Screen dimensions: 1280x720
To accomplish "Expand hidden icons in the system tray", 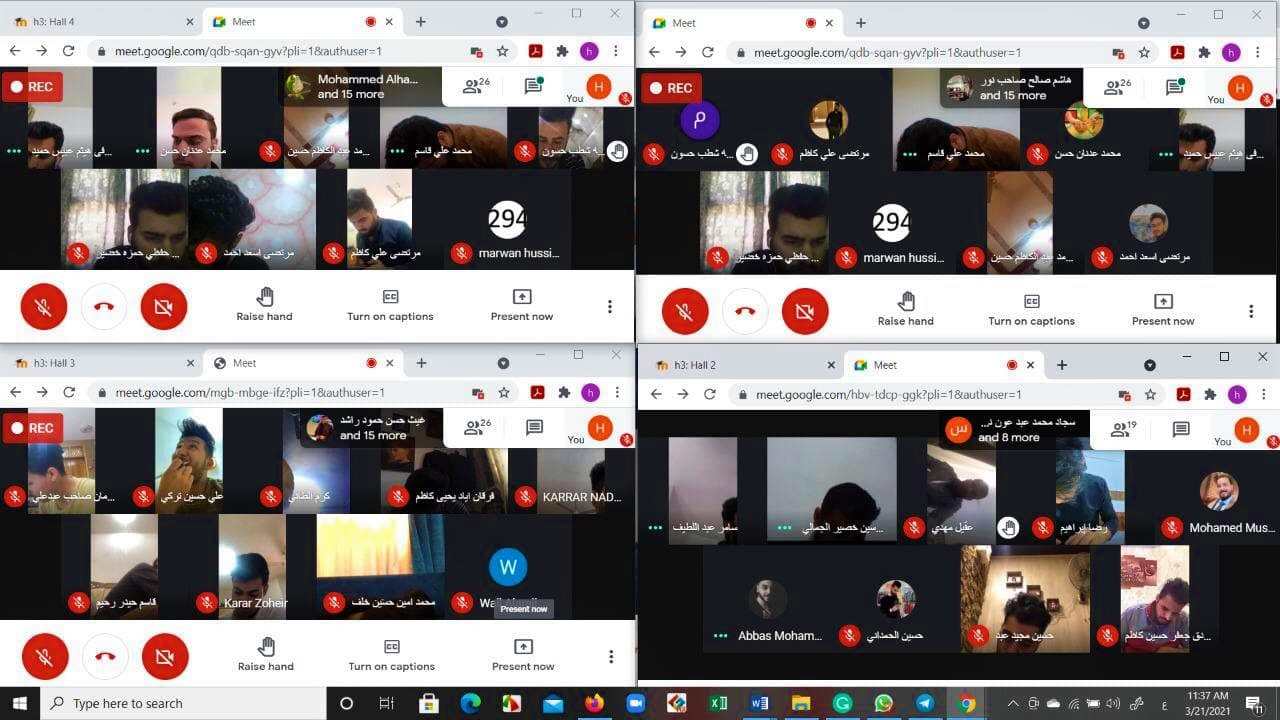I will pos(1012,703).
